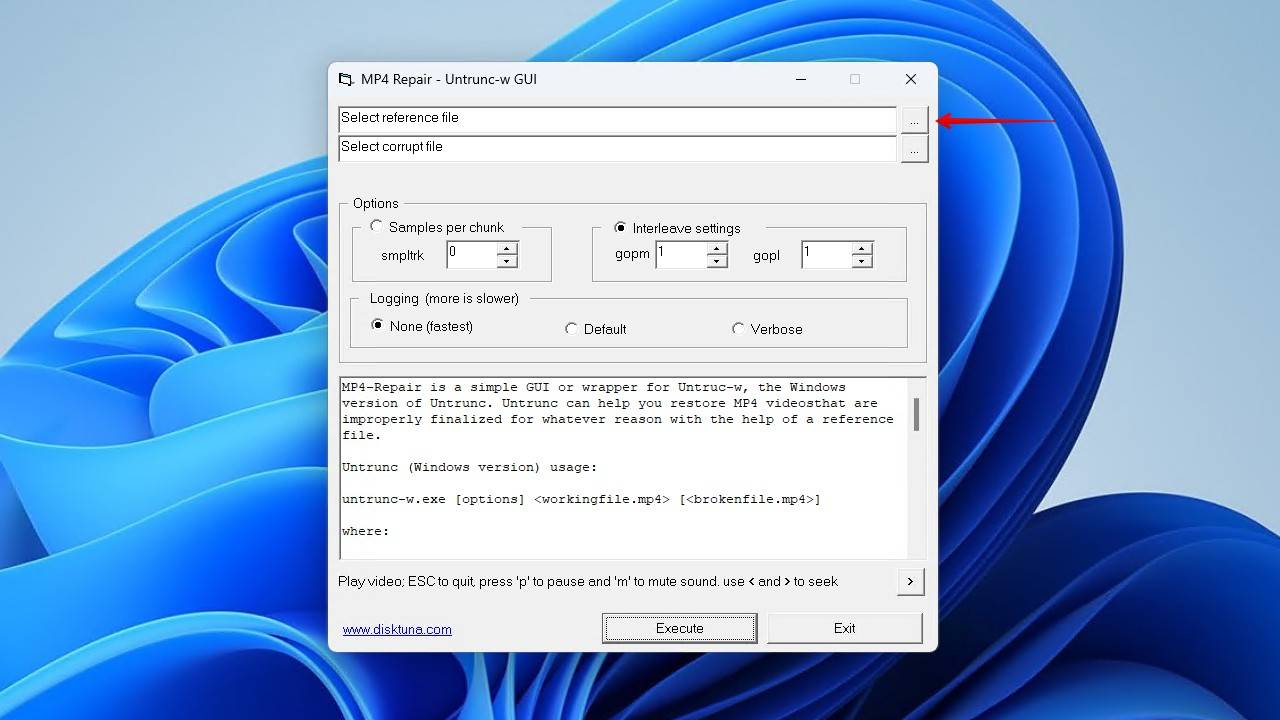This screenshot has height=720, width=1280.
Task: Click the MP4 Repair title bar app icon
Action: (346, 79)
